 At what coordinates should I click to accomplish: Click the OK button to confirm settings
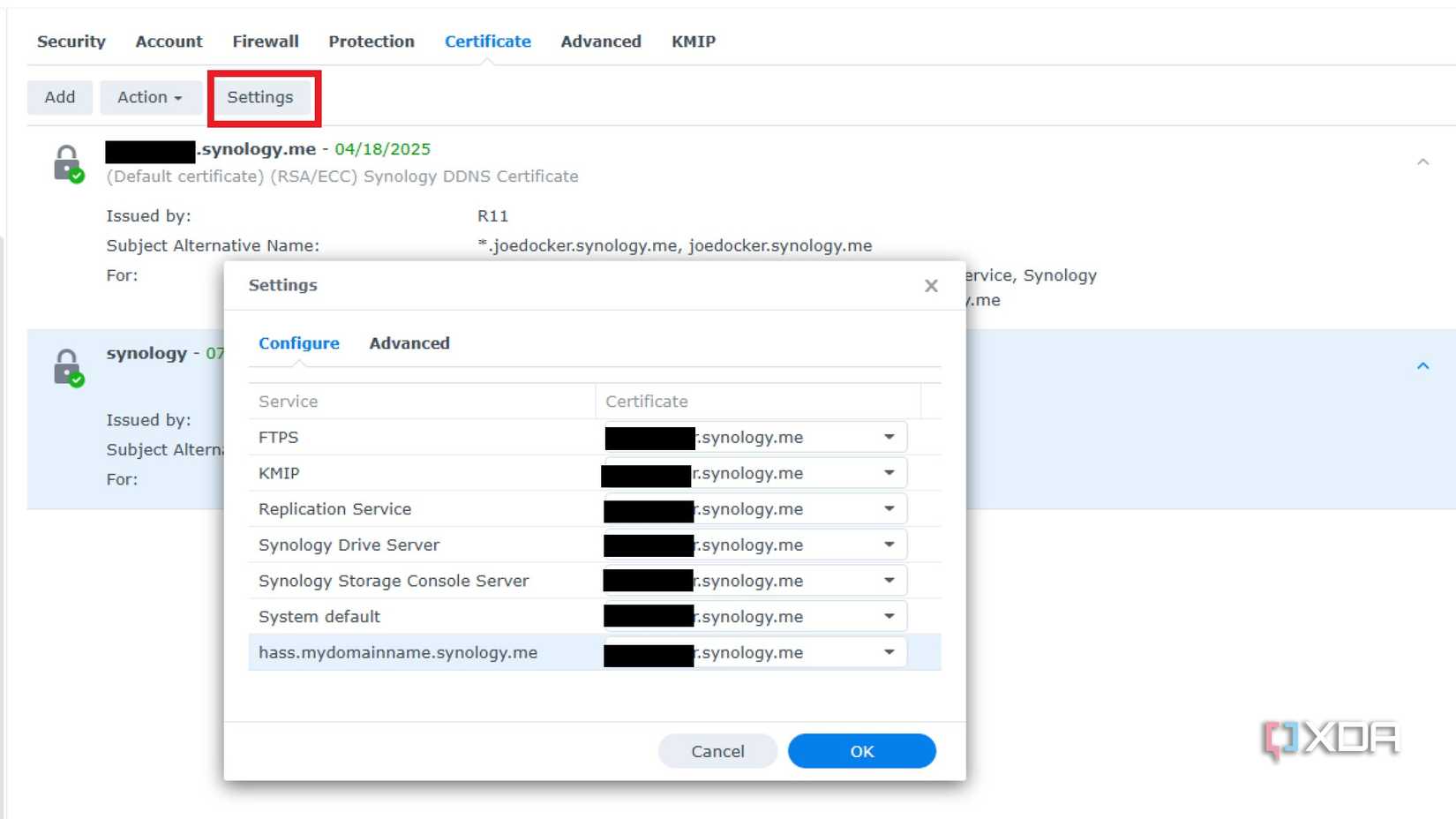(861, 751)
